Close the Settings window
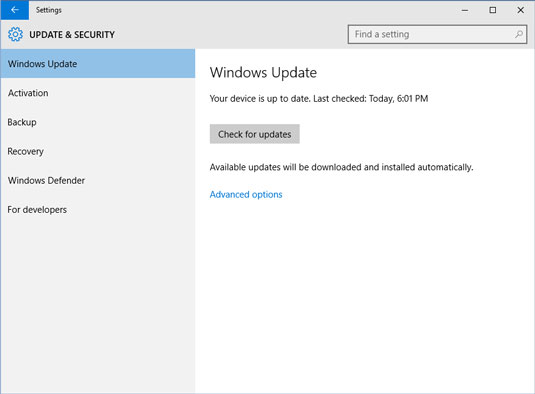This screenshot has width=535, height=394. pyautogui.click(x=521, y=10)
